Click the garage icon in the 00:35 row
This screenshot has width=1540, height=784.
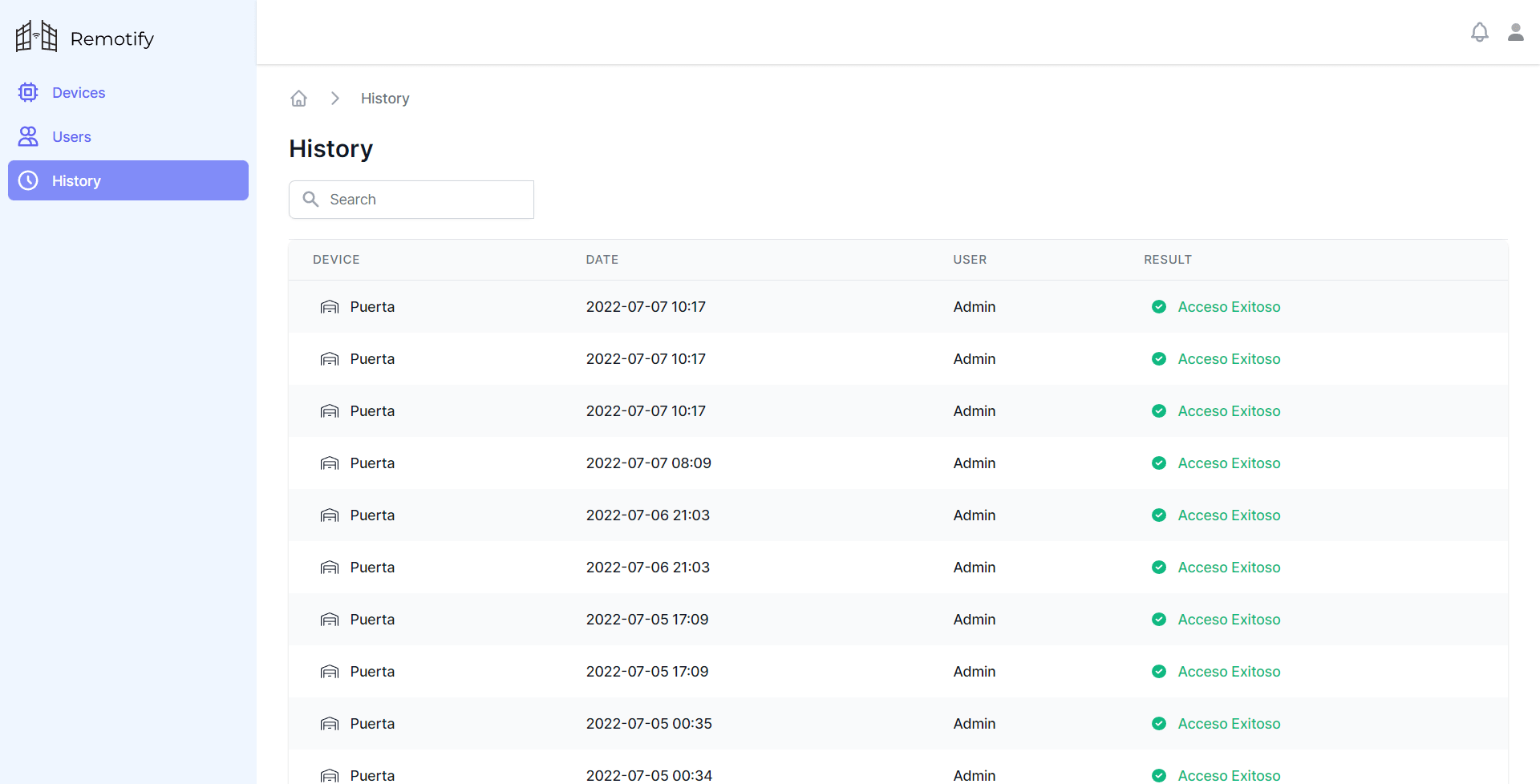pyautogui.click(x=330, y=724)
